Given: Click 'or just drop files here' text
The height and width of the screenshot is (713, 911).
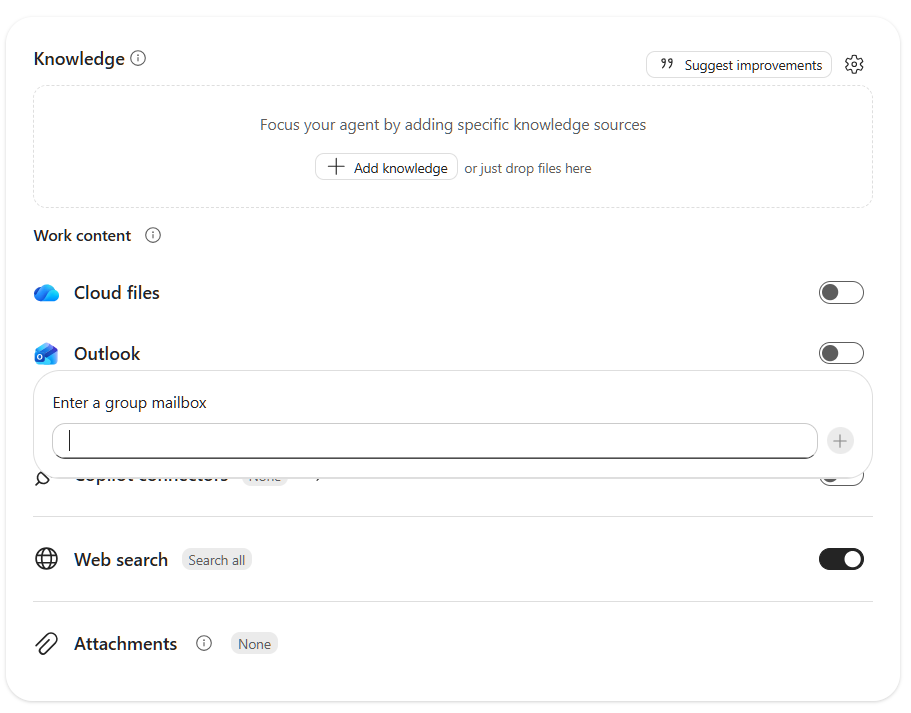Looking at the screenshot, I should (528, 169).
